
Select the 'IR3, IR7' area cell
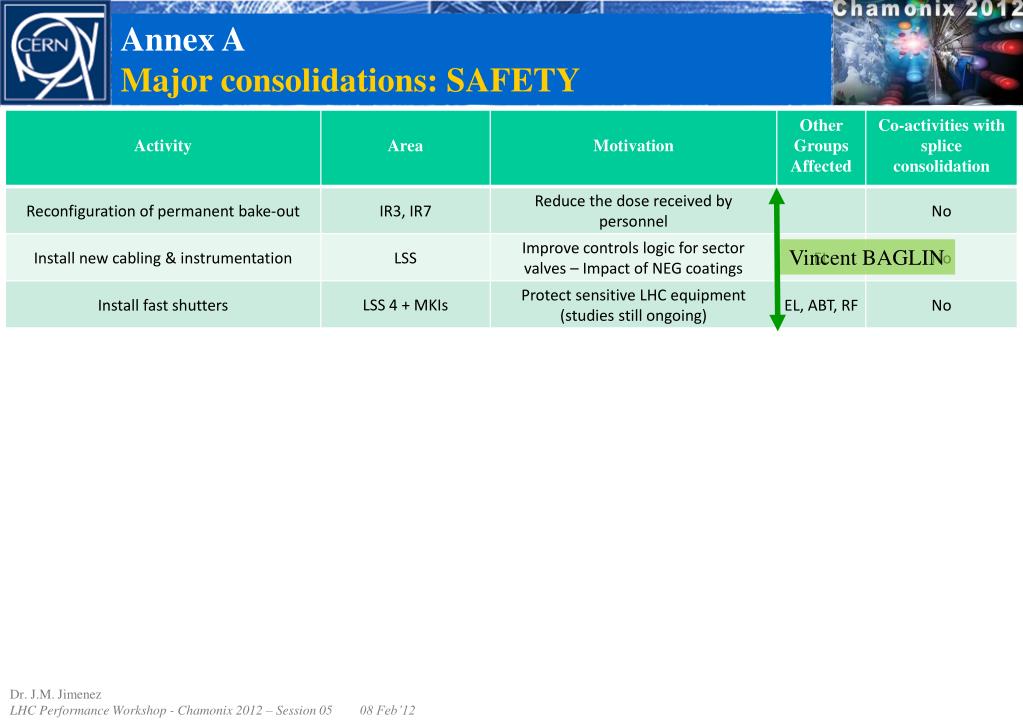coord(405,211)
